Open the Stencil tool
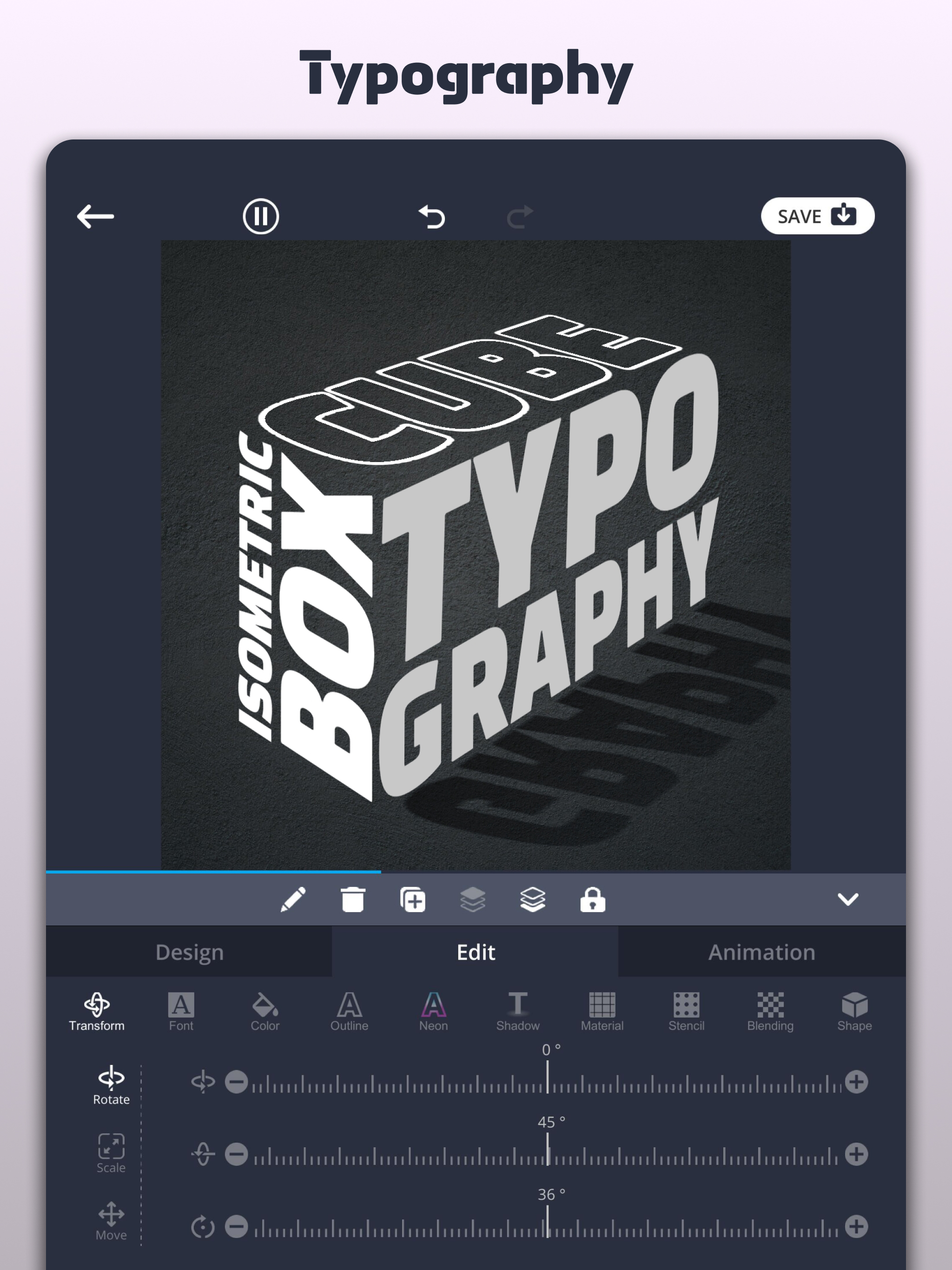 click(x=686, y=1011)
